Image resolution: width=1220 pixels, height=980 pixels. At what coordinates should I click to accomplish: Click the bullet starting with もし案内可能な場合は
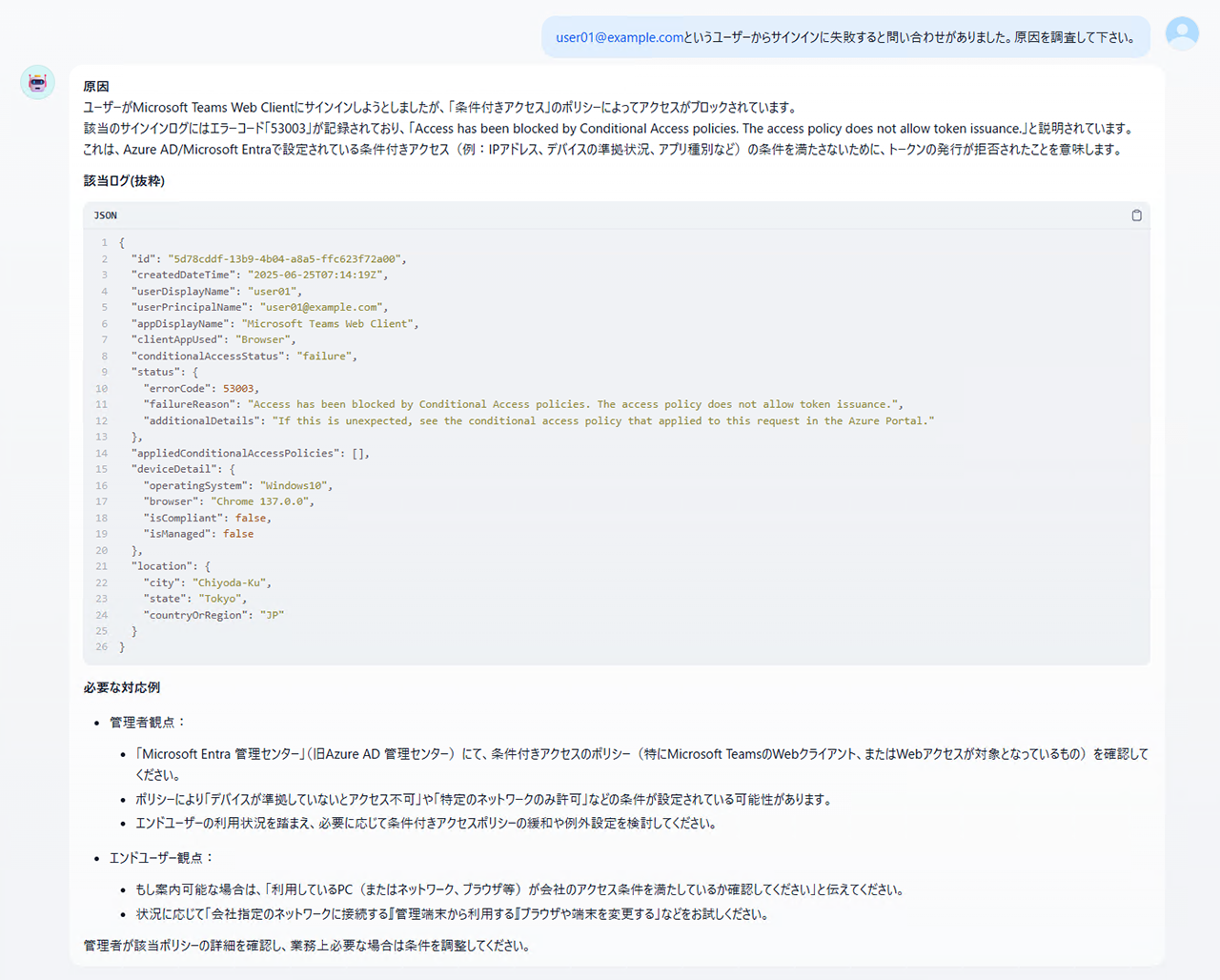519,889
